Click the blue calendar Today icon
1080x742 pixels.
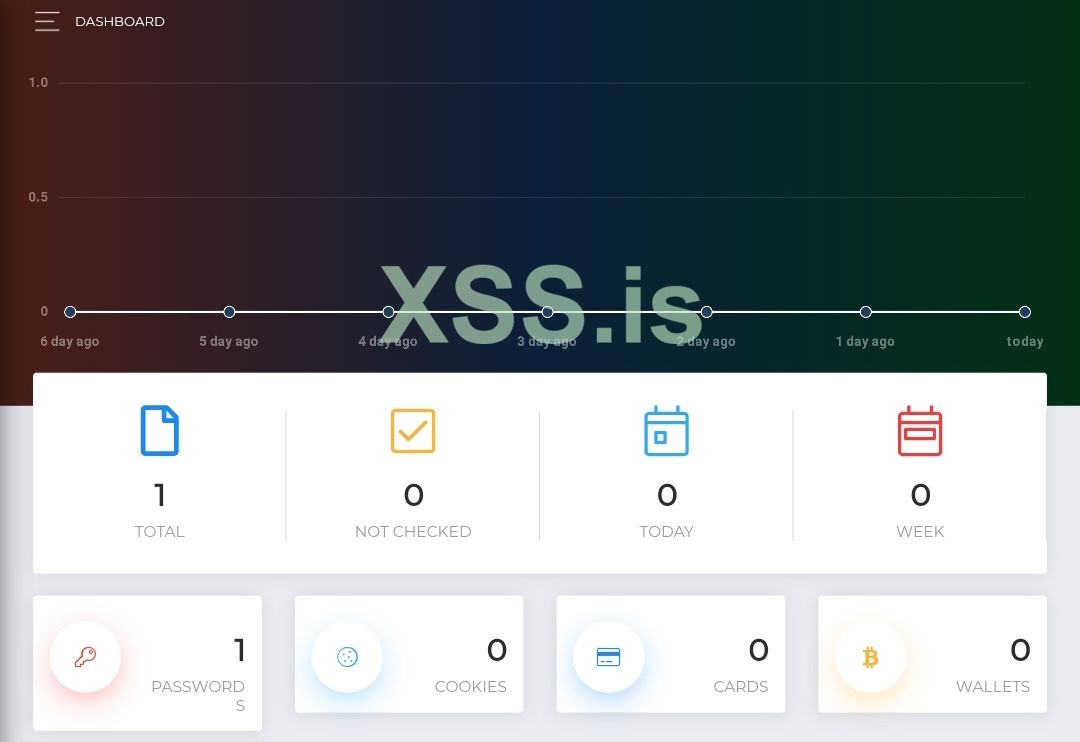(666, 431)
